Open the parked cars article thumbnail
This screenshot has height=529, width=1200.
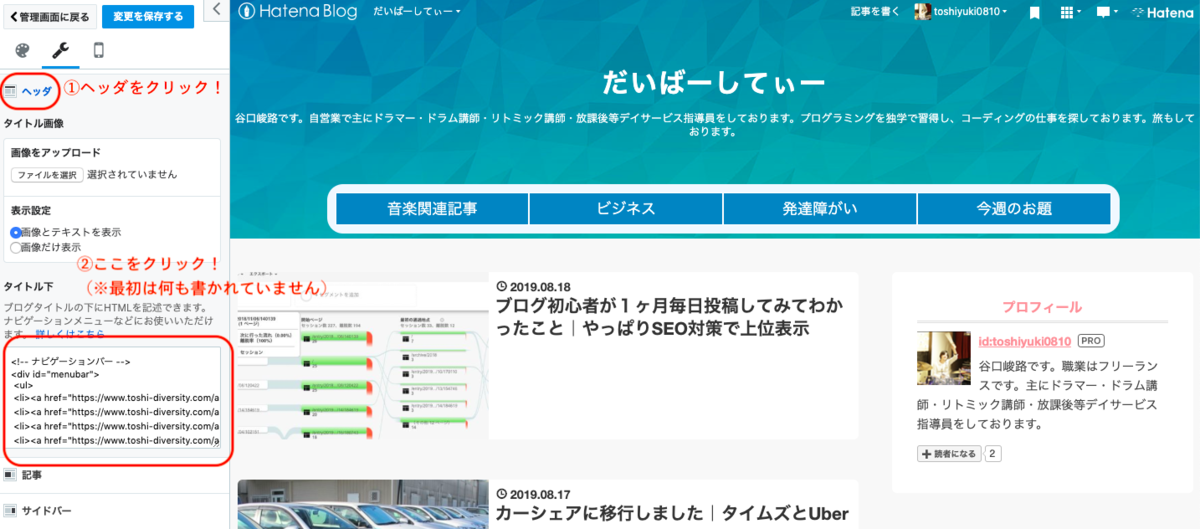[x=363, y=504]
